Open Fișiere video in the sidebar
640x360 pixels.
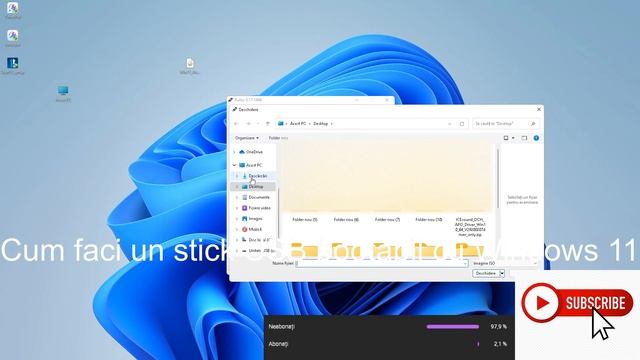[x=256, y=208]
